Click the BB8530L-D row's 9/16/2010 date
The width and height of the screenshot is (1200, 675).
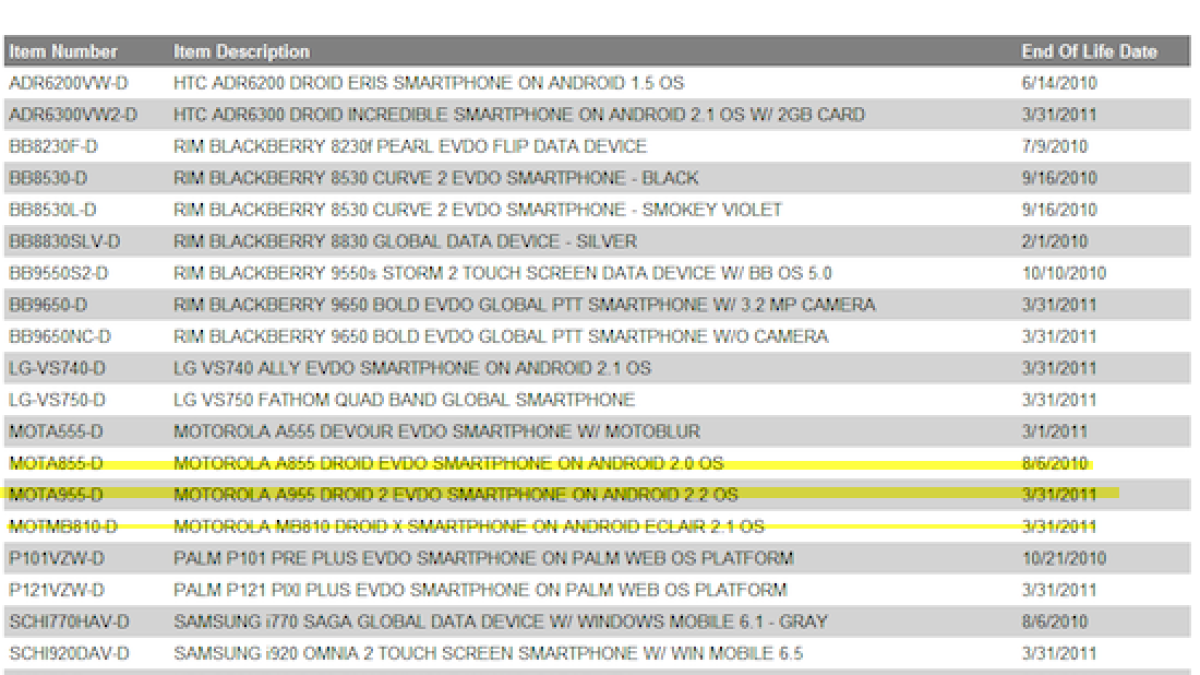pyautogui.click(x=1059, y=210)
